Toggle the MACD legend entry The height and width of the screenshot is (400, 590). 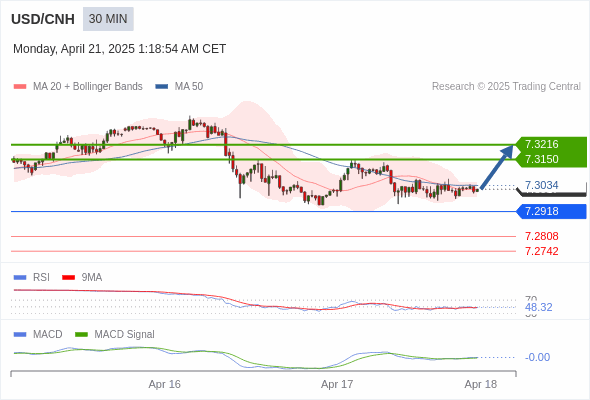pyautogui.click(x=38, y=334)
